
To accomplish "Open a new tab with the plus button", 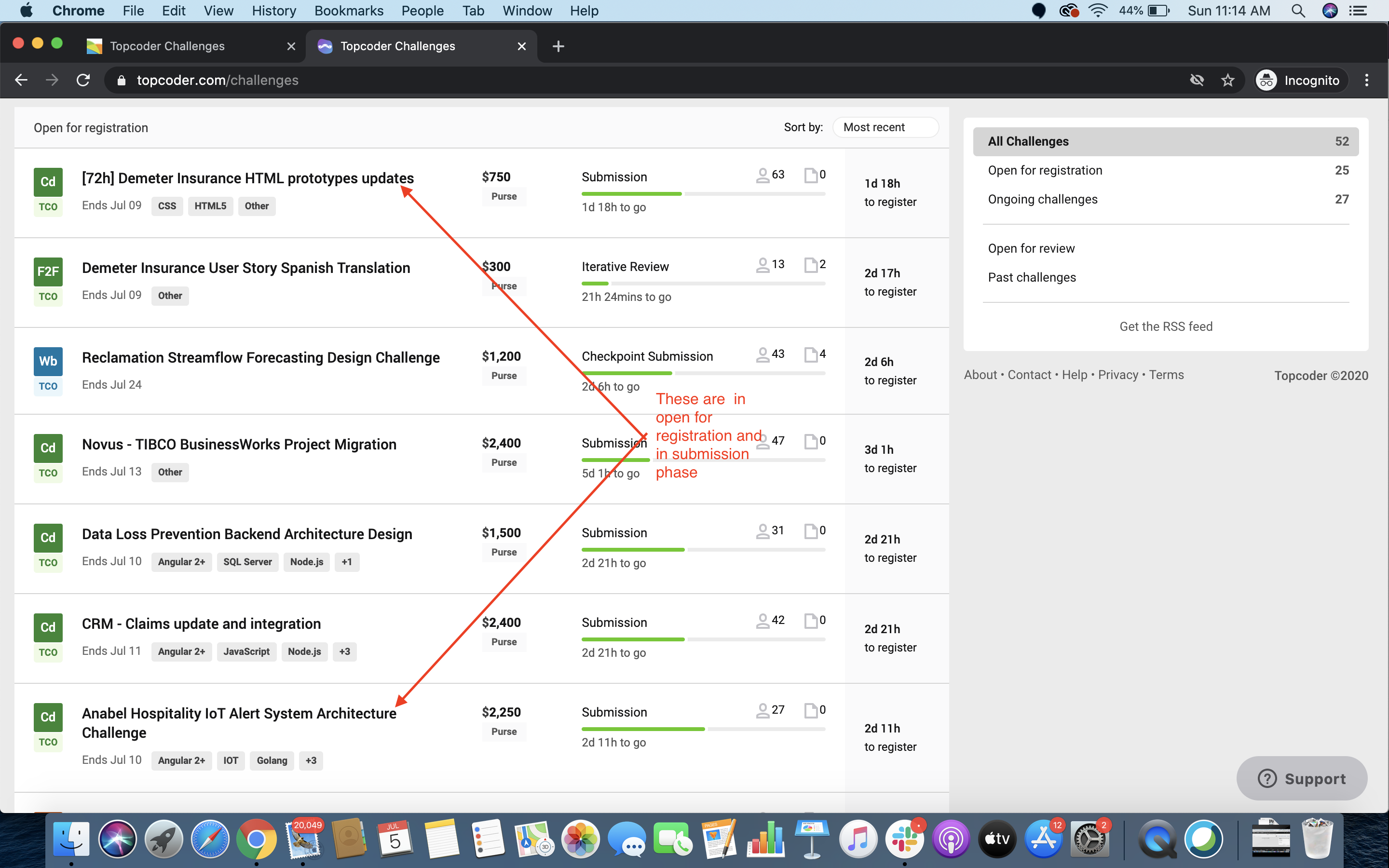I will tap(558, 46).
